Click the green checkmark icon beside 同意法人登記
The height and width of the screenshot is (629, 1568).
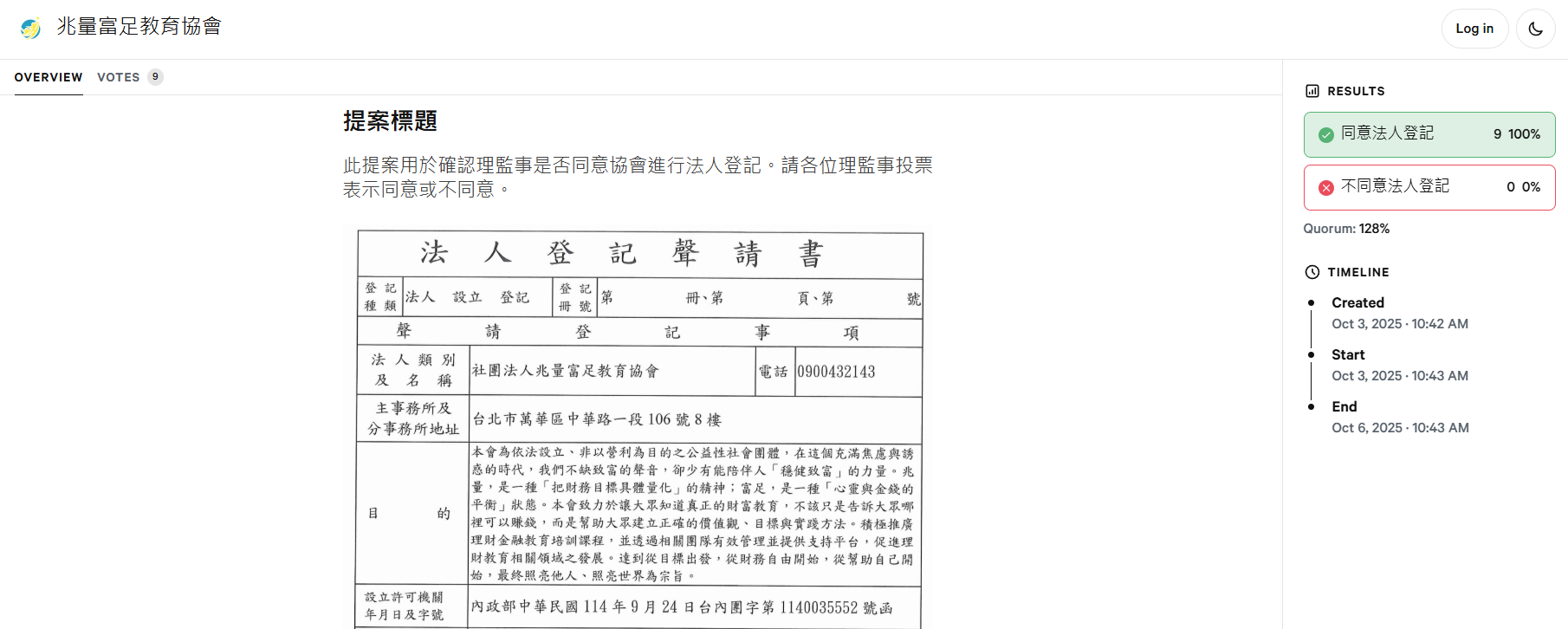pos(1325,134)
